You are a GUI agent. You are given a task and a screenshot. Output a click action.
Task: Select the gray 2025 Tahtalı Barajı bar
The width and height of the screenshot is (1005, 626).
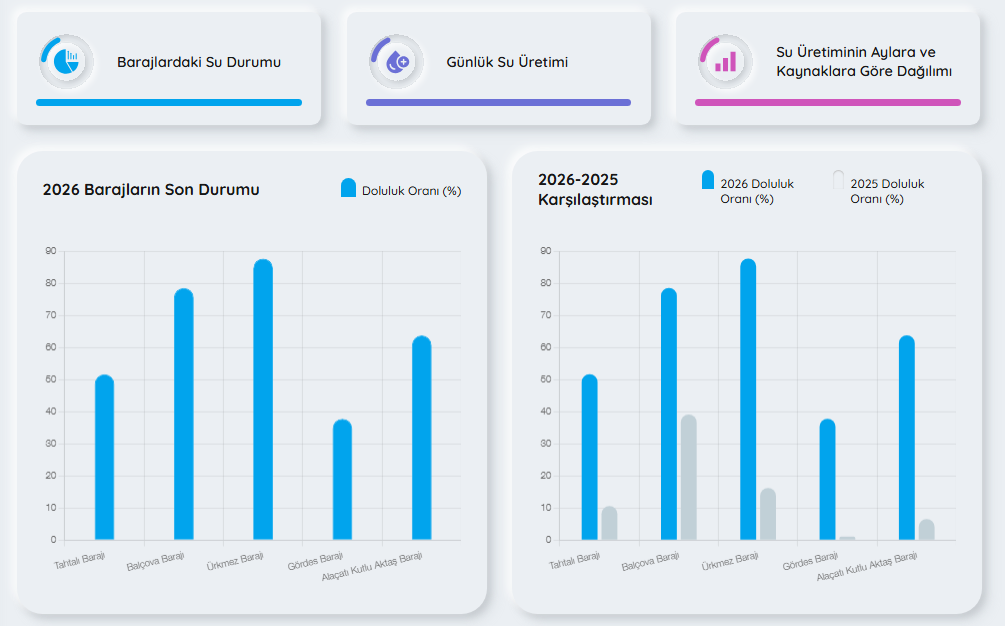click(x=610, y=523)
